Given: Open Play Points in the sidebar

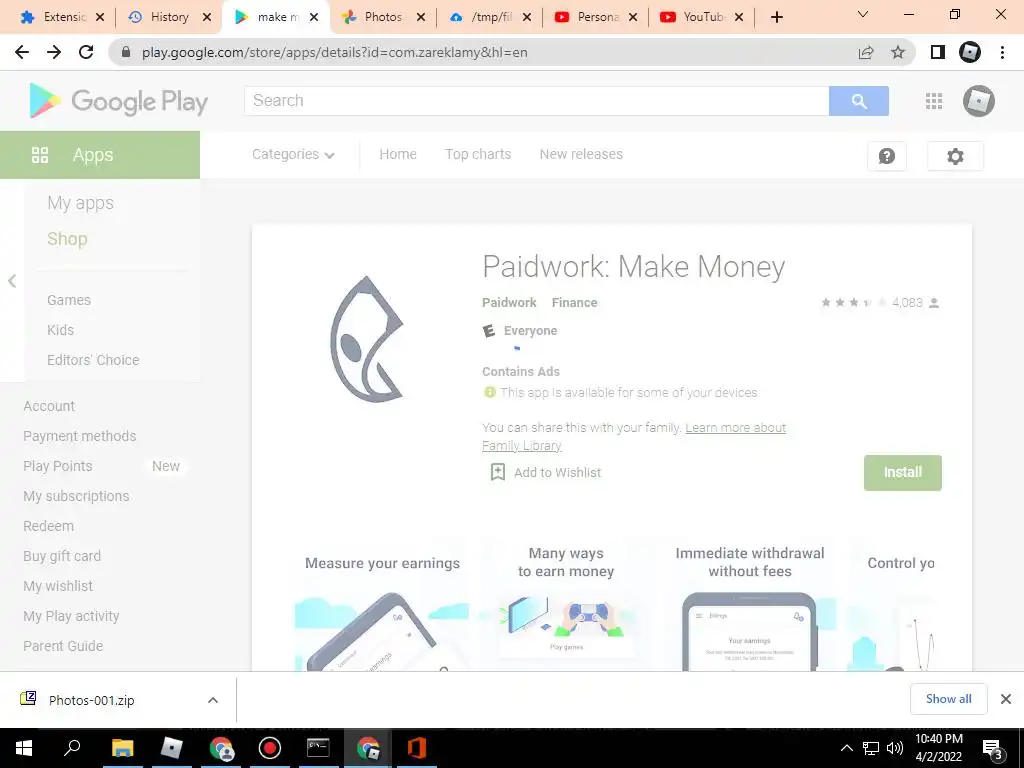Looking at the screenshot, I should coord(57,466).
